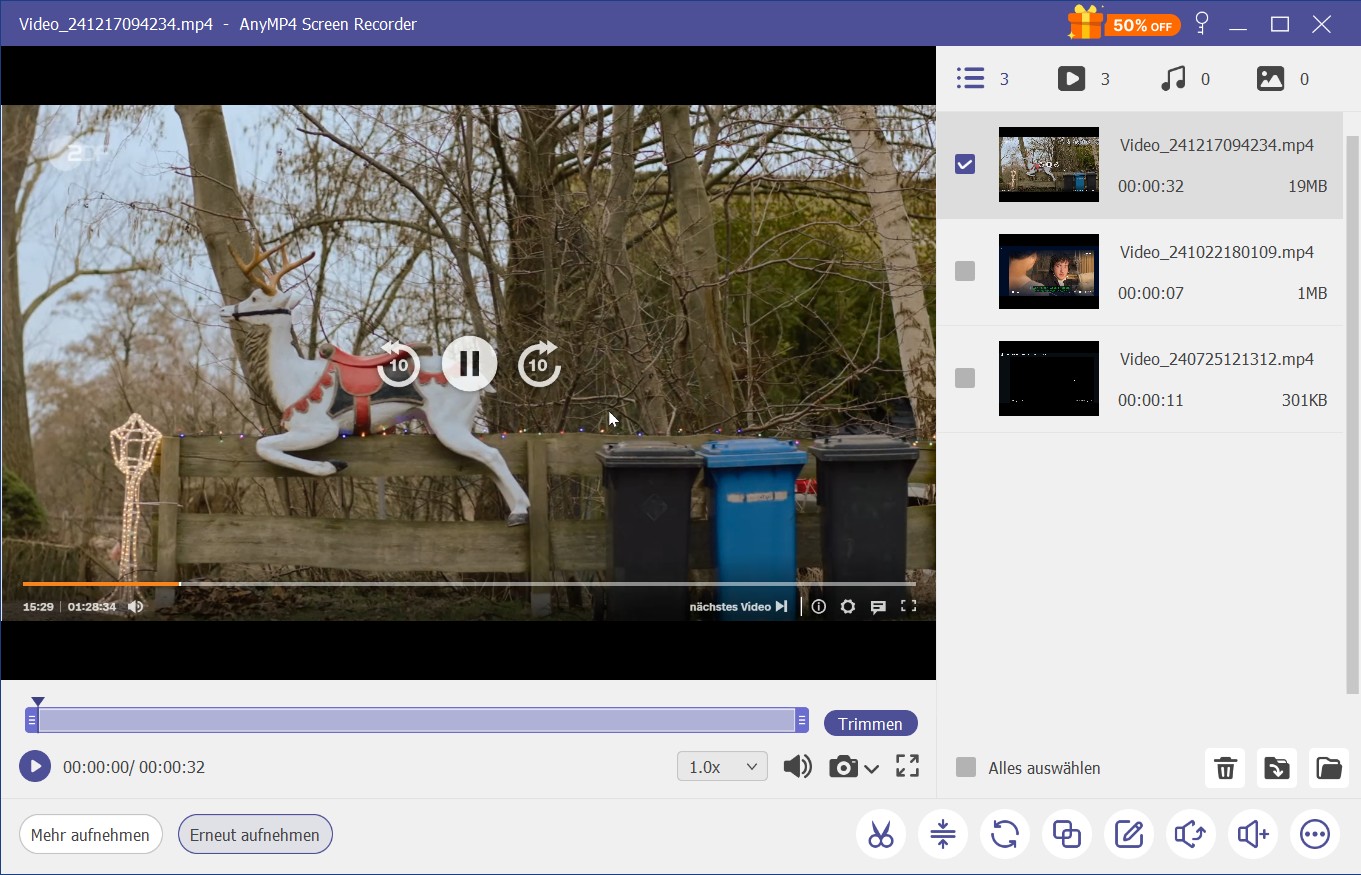Switch to the image screenshots tab
This screenshot has width=1361, height=875.
pyautogui.click(x=1270, y=79)
